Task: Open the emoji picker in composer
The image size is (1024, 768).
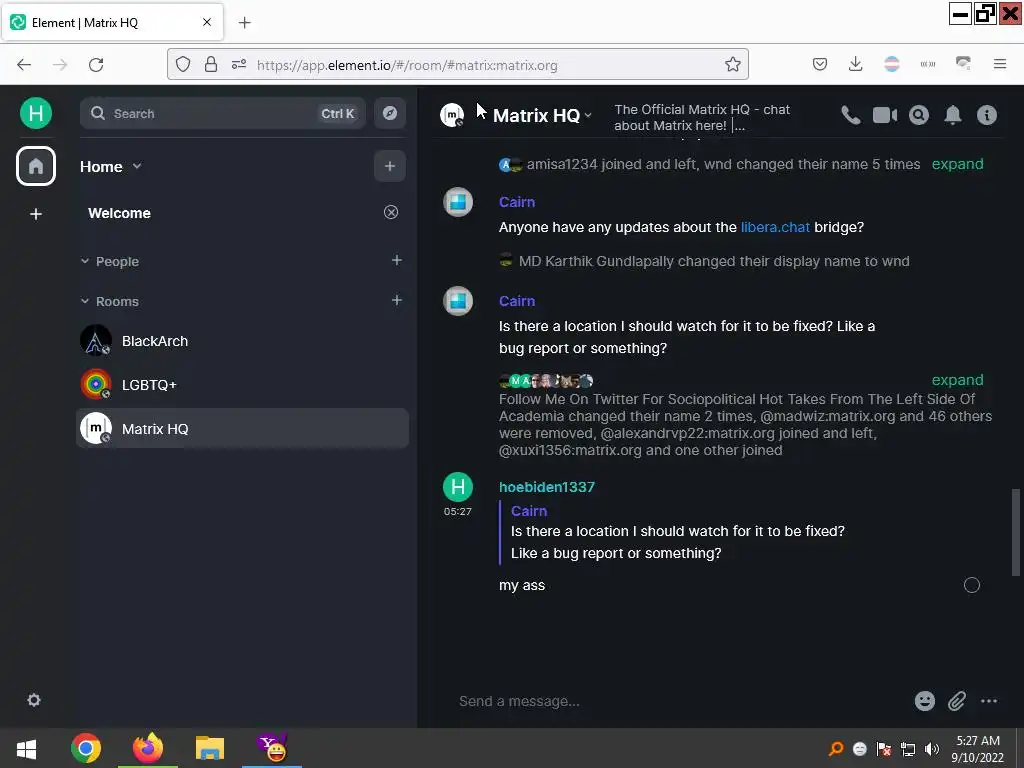Action: click(925, 701)
